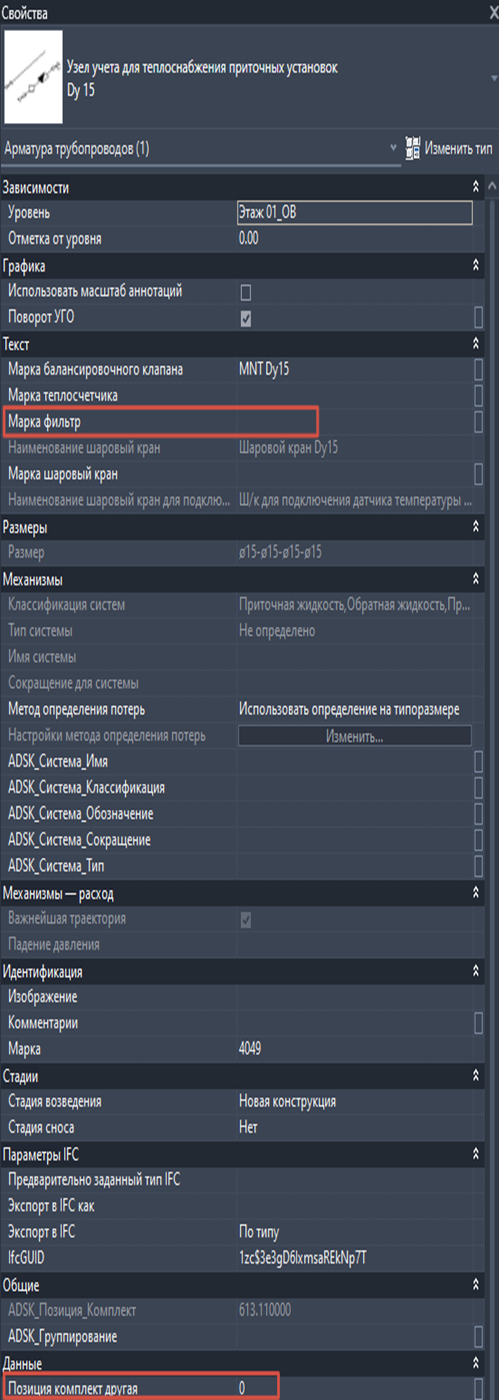Click the Изменить... pressure loss settings button
Screen dimensions: 499x1400
click(354, 736)
